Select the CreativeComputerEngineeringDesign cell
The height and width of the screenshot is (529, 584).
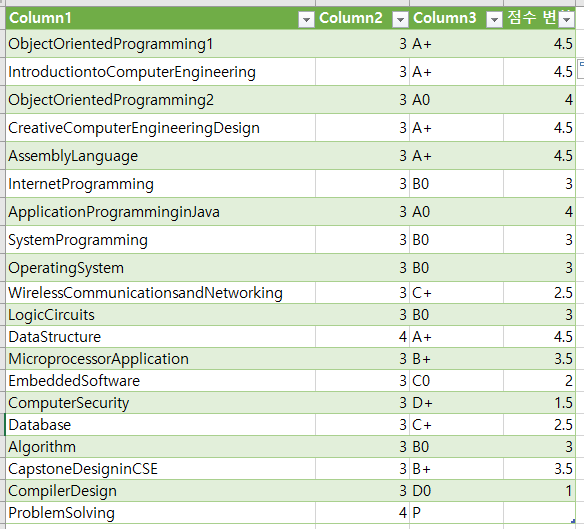(x=161, y=128)
